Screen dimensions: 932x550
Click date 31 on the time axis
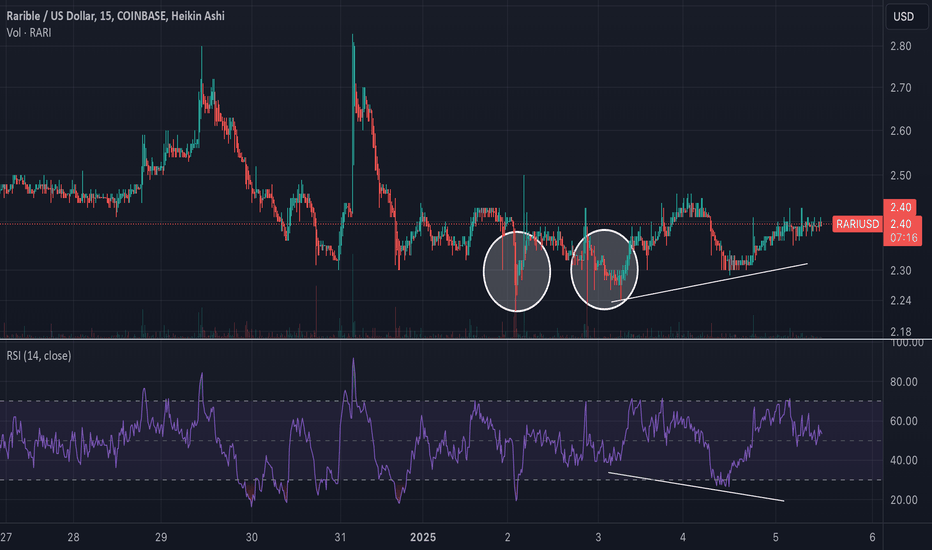[340, 538]
